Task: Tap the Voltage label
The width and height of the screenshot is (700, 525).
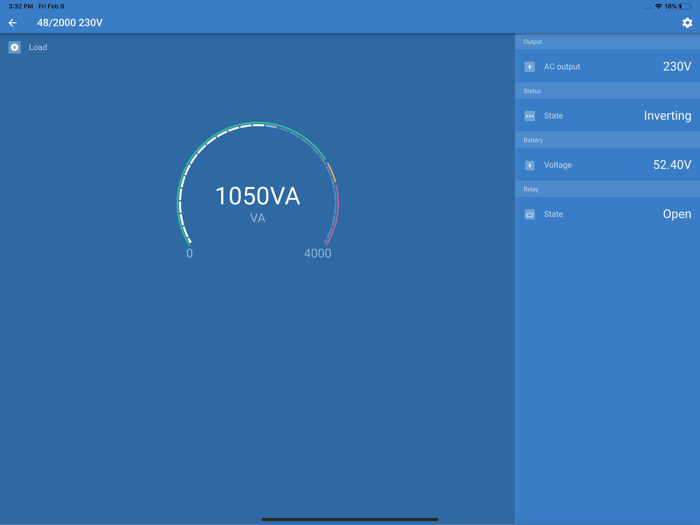Action: (x=558, y=165)
